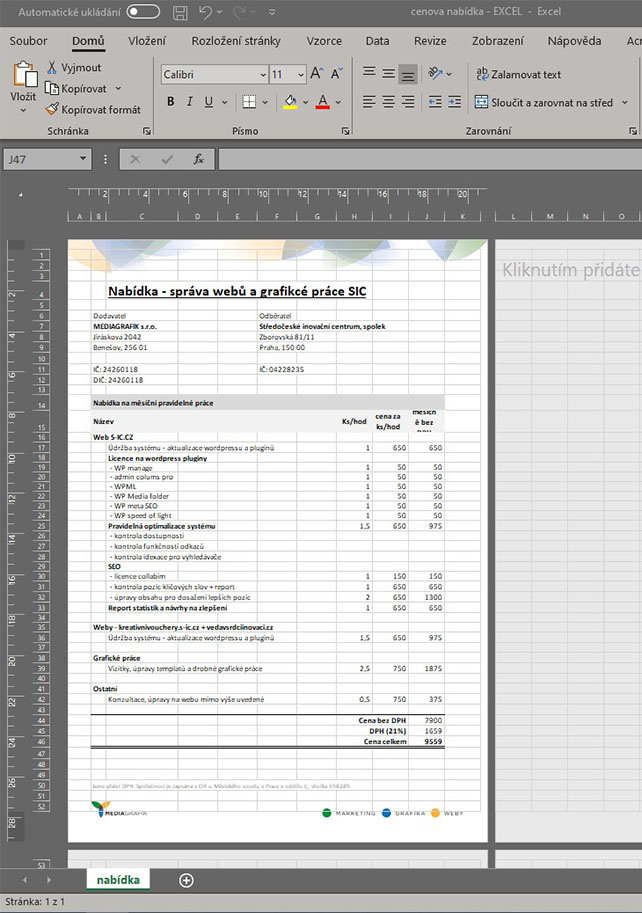Click the Undo arrow icon
The height and width of the screenshot is (913, 642).
click(206, 12)
